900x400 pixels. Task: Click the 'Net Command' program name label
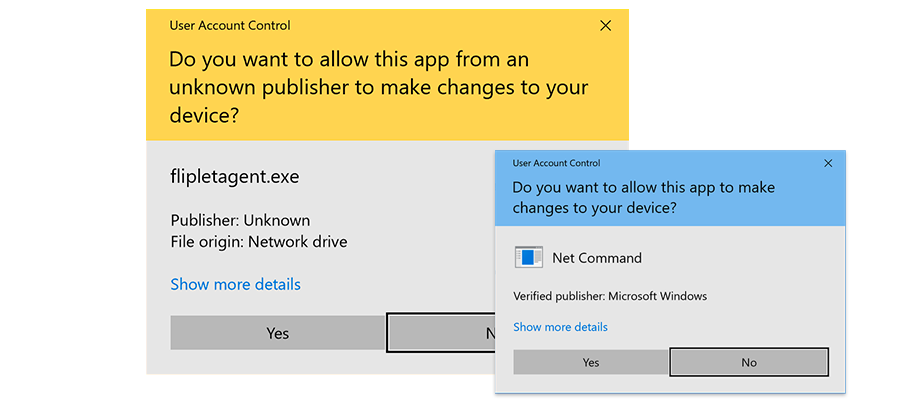click(x=597, y=258)
